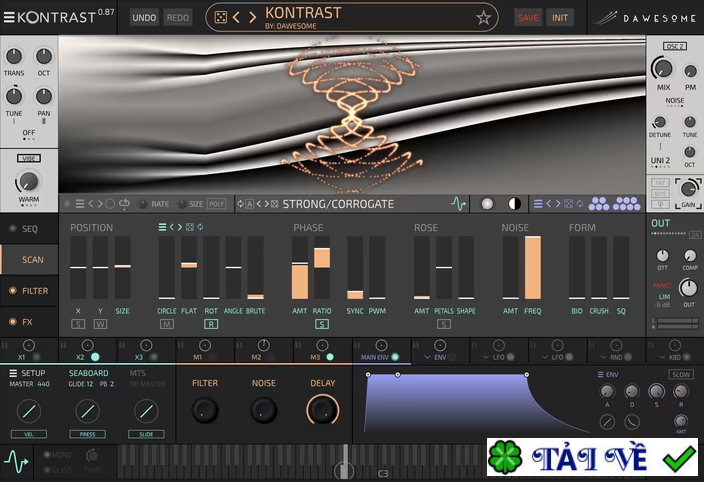
Task: Click the half black-white contrast circle icon
Action: [x=514, y=204]
